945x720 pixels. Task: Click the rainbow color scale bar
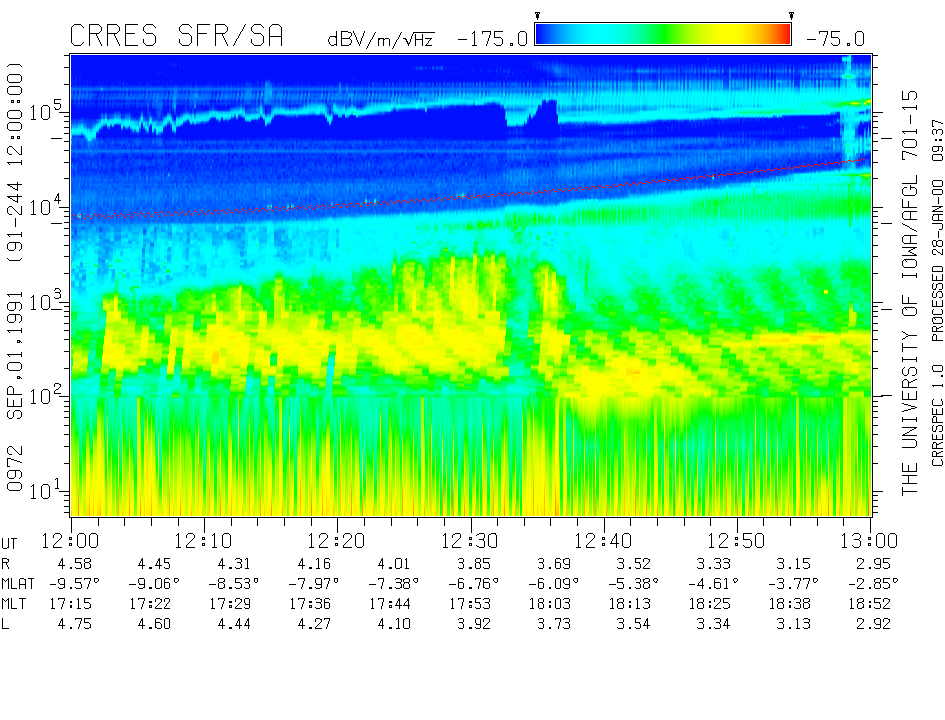coord(663,35)
